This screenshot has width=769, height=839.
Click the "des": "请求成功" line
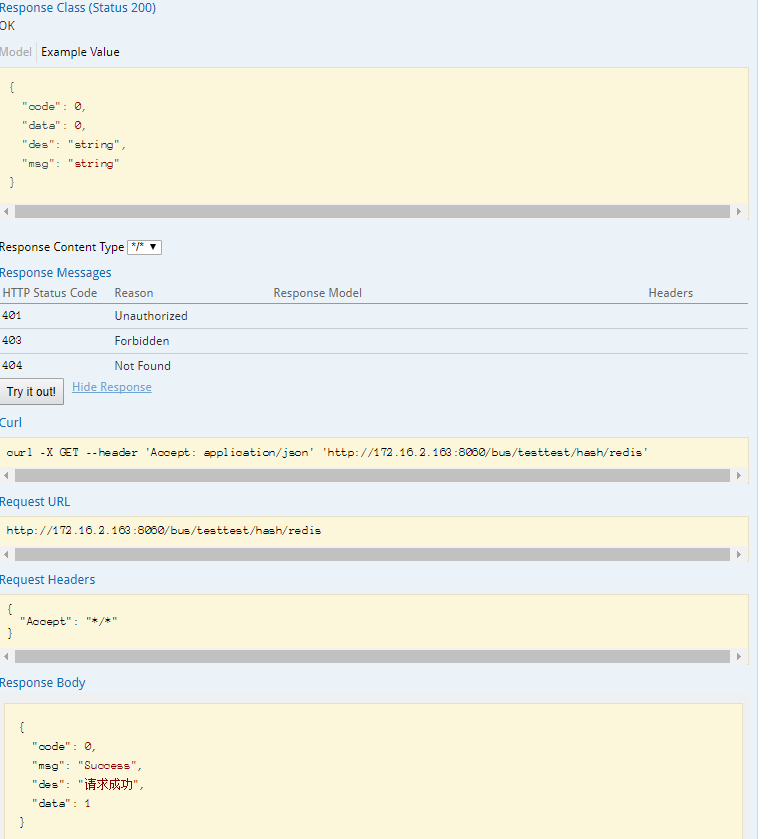click(x=88, y=784)
